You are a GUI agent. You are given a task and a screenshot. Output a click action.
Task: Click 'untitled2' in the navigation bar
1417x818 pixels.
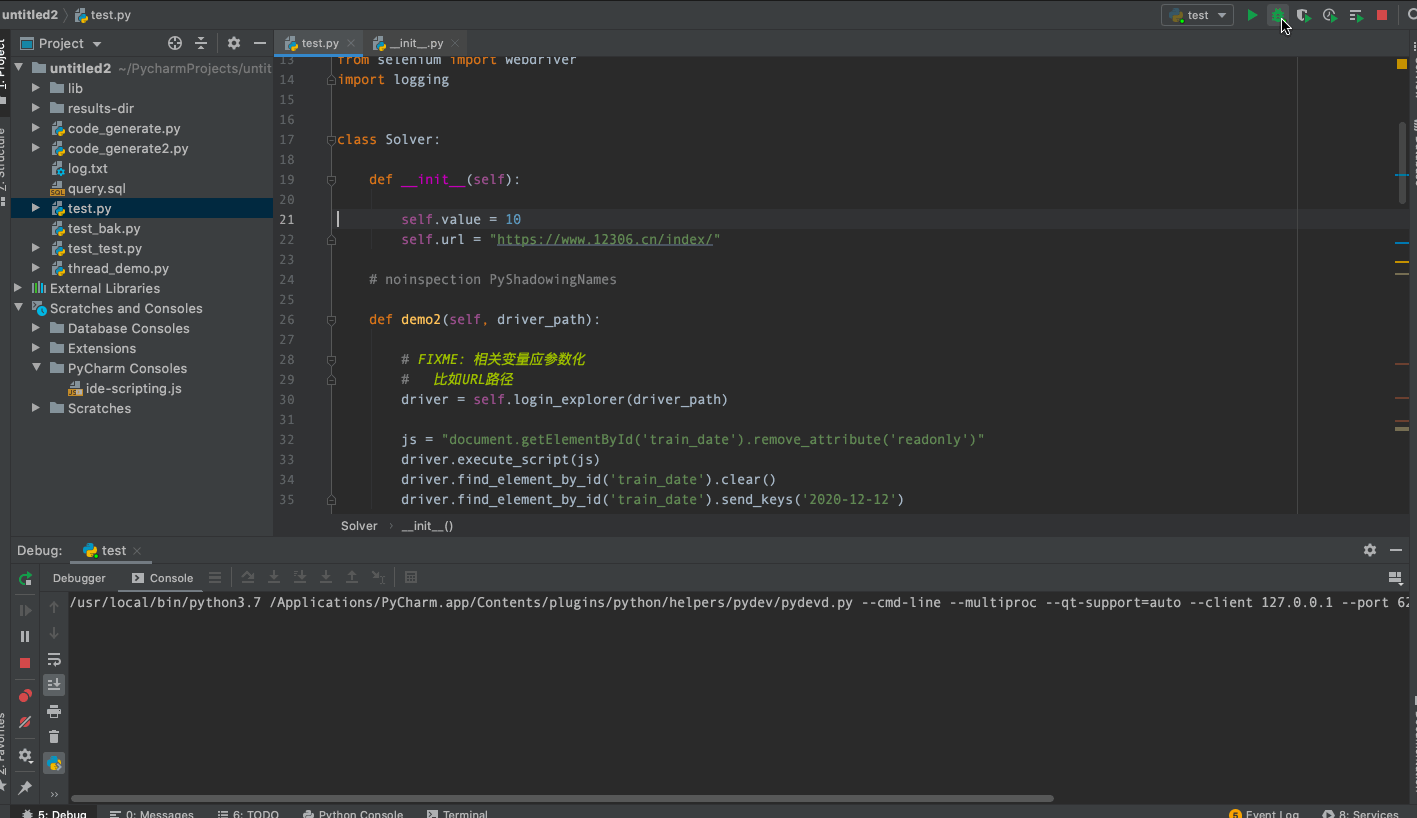[29, 15]
